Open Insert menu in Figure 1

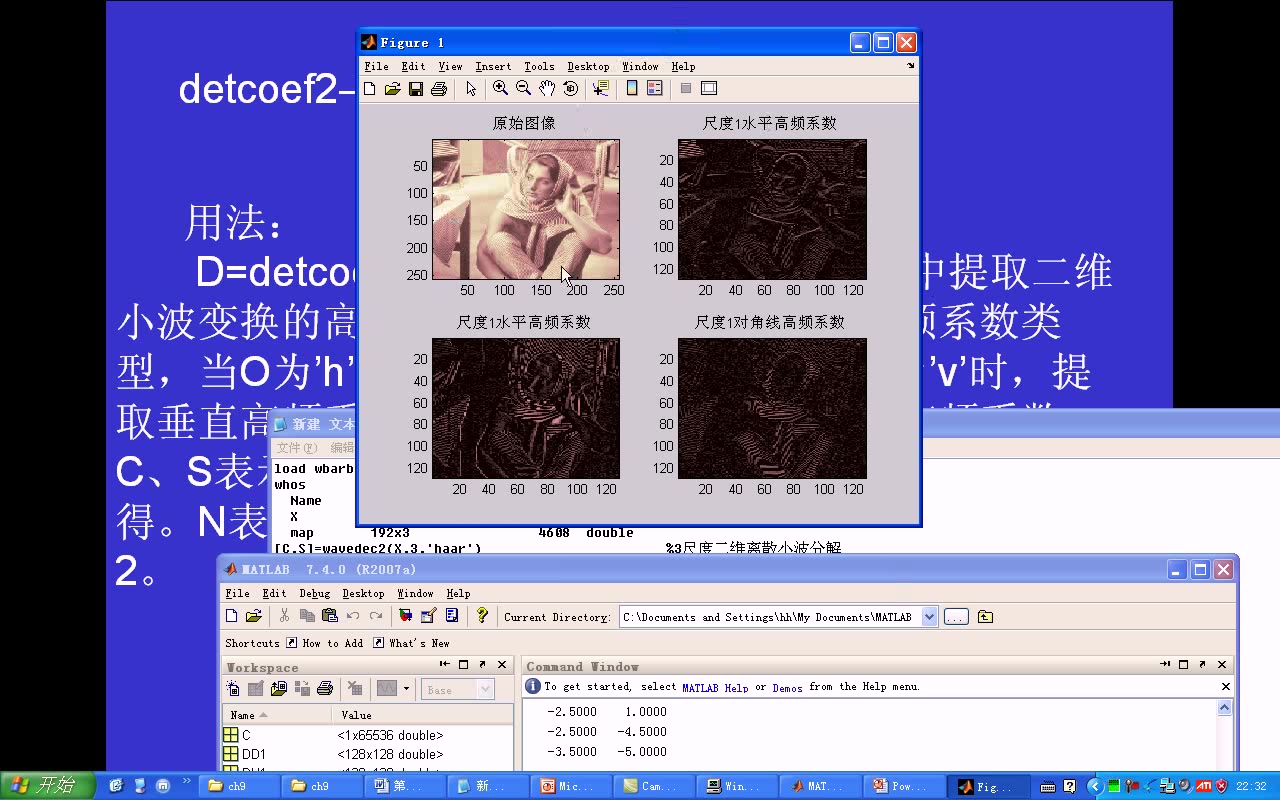tap(493, 67)
